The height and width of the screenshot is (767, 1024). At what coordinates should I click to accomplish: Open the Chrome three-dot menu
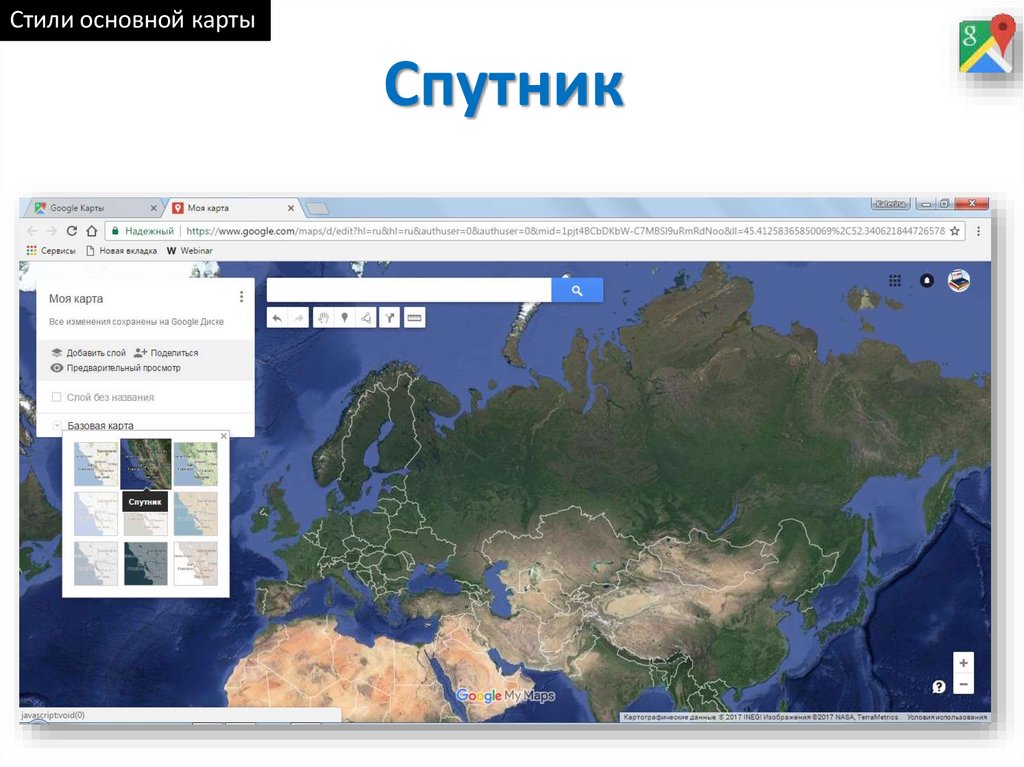[x=978, y=231]
